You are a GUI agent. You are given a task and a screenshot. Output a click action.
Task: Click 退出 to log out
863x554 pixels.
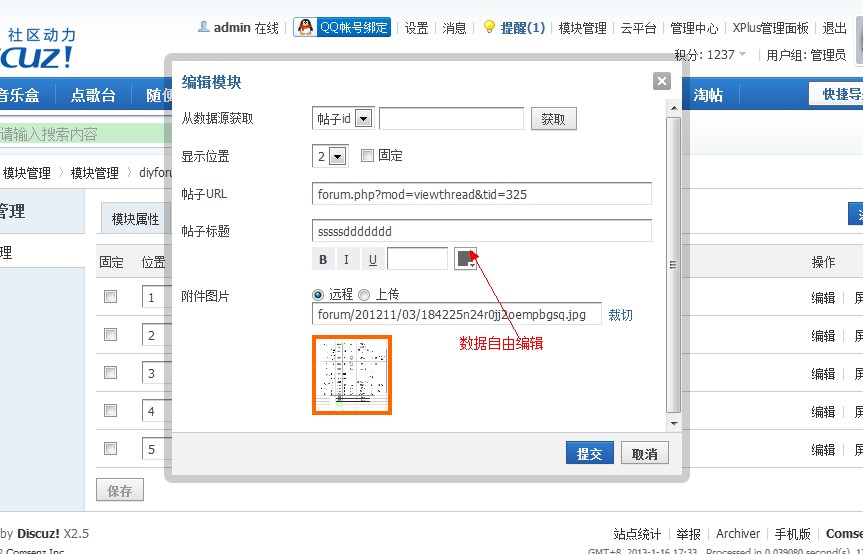click(x=834, y=28)
